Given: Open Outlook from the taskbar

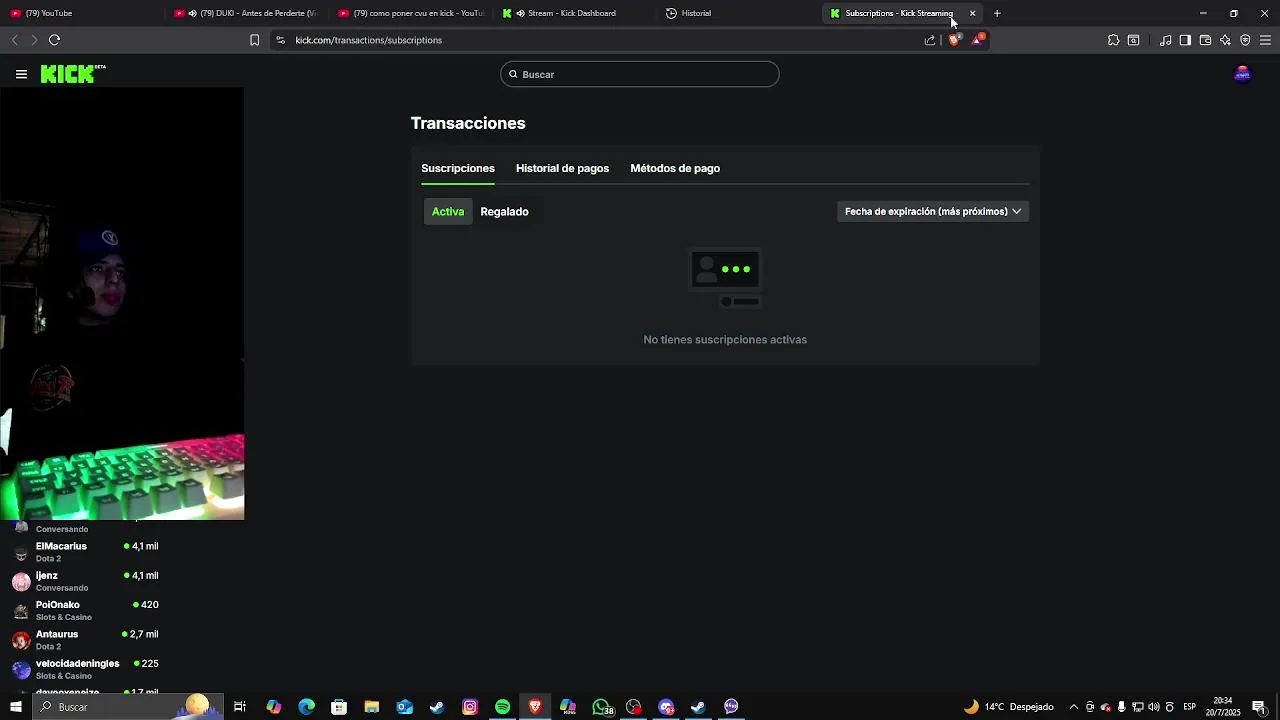Looking at the screenshot, I should 404,707.
